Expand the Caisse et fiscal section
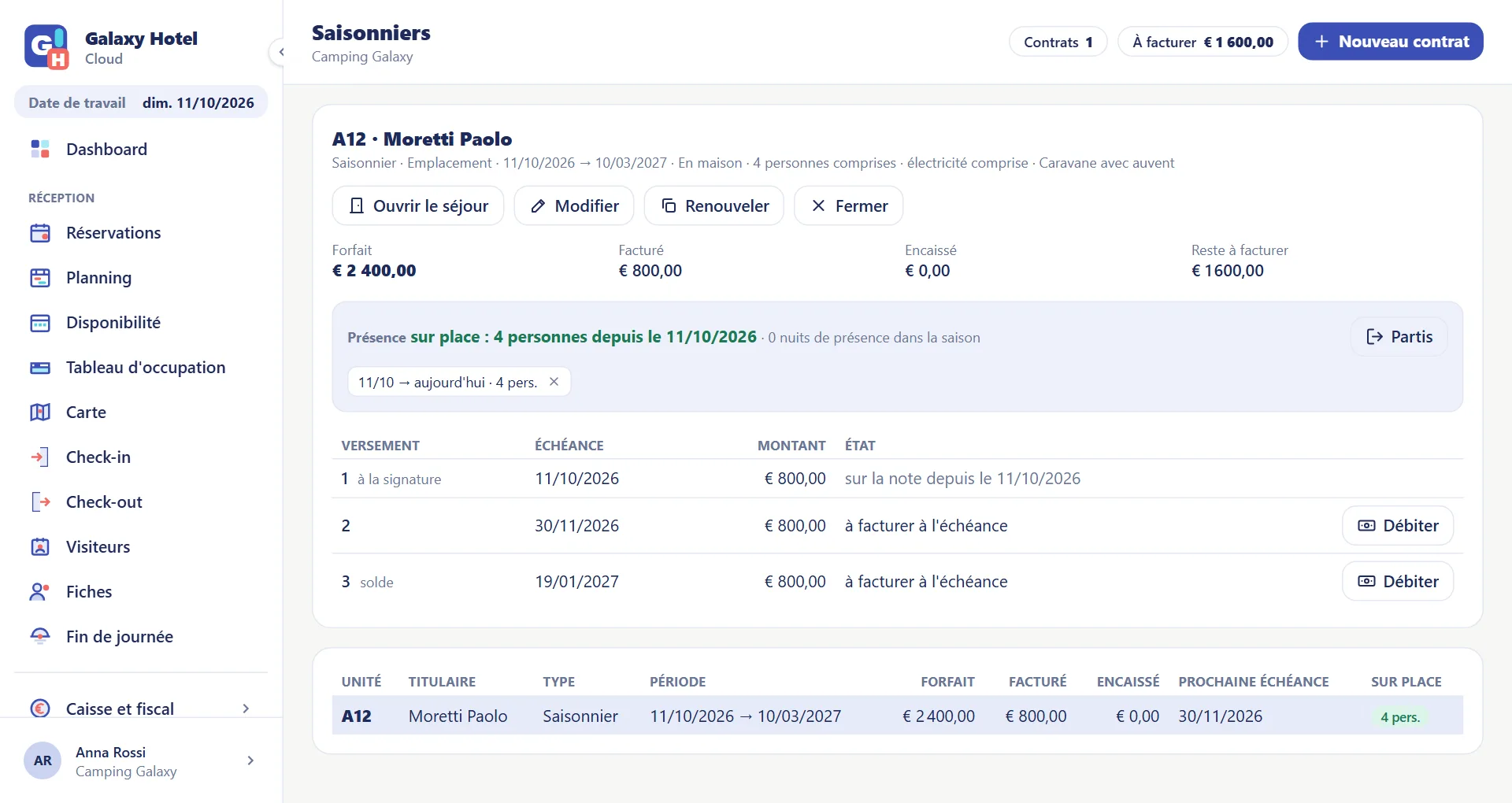This screenshot has width=1512, height=803. pyautogui.click(x=246, y=709)
